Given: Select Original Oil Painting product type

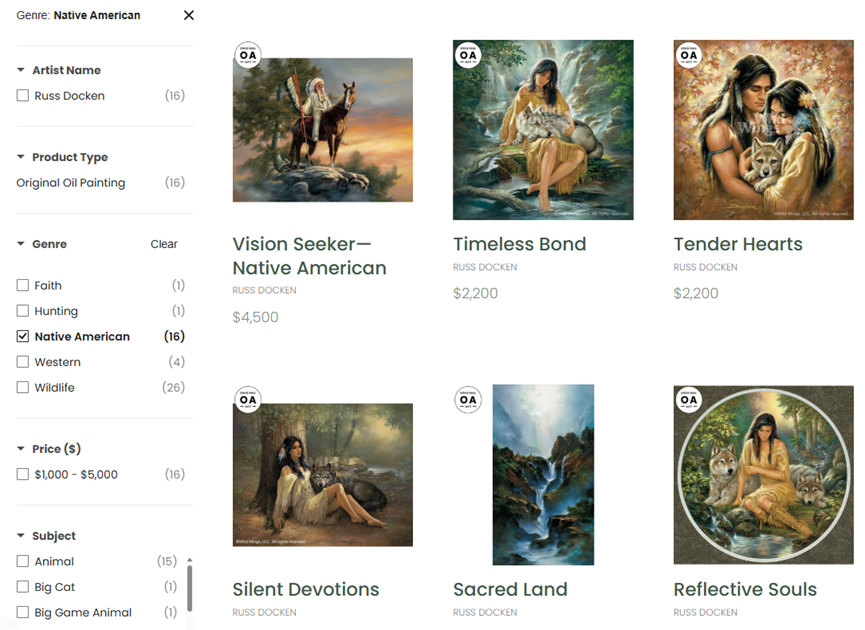Looking at the screenshot, I should pyautogui.click(x=71, y=183).
